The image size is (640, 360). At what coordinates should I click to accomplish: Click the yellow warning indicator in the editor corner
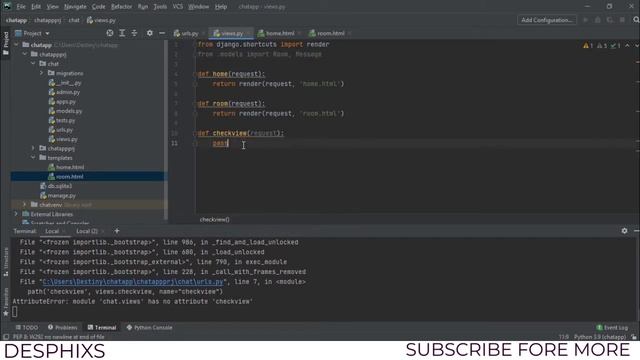pos(588,45)
